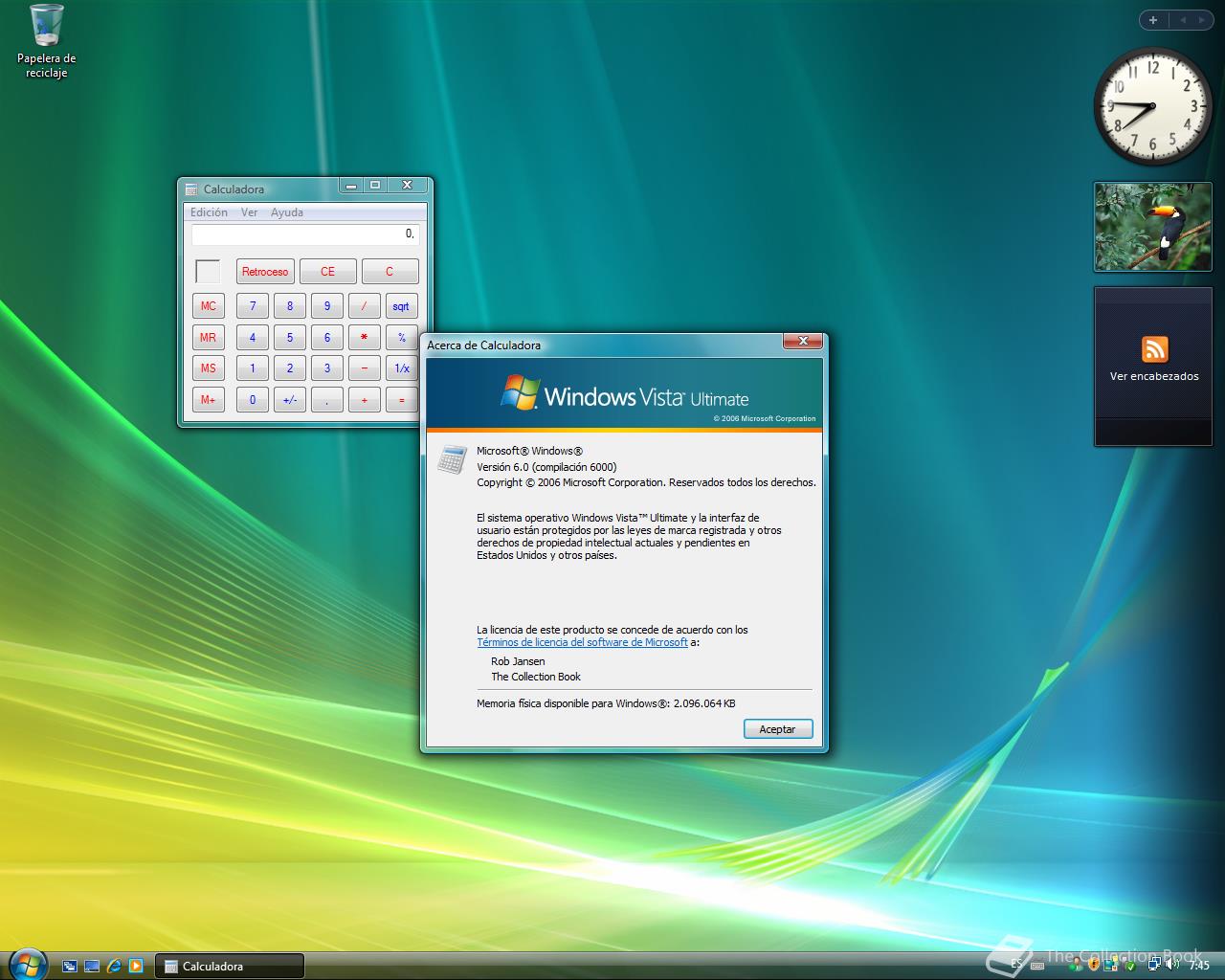Click the ES language indicator in tray
This screenshot has height=980, width=1225.
pyautogui.click(x=1016, y=966)
